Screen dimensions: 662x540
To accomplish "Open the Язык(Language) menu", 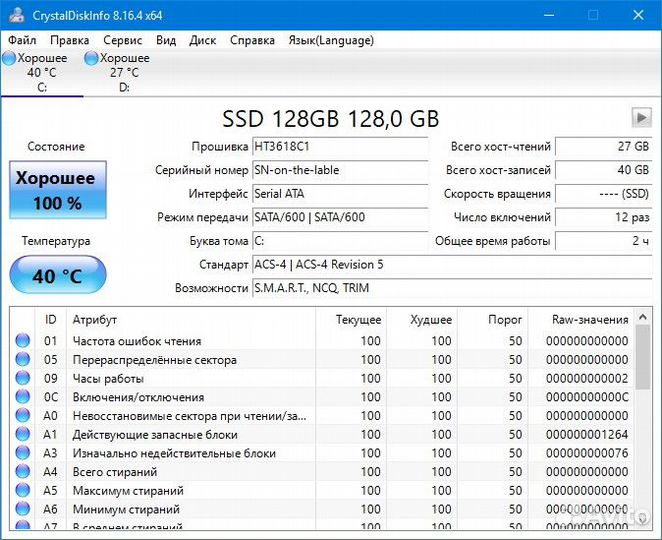I will (x=331, y=41).
